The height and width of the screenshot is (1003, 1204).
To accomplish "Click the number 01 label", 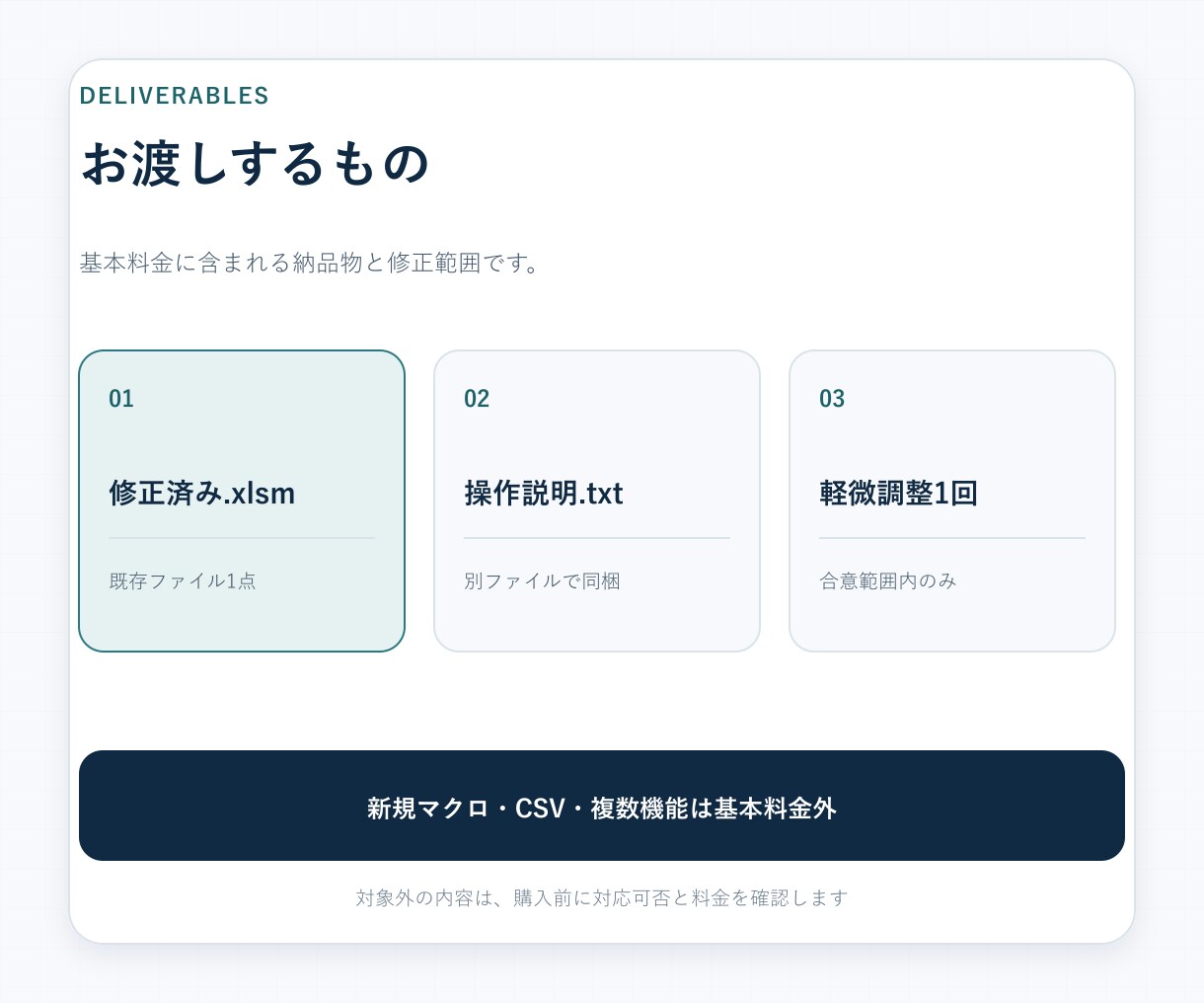I will click(121, 399).
